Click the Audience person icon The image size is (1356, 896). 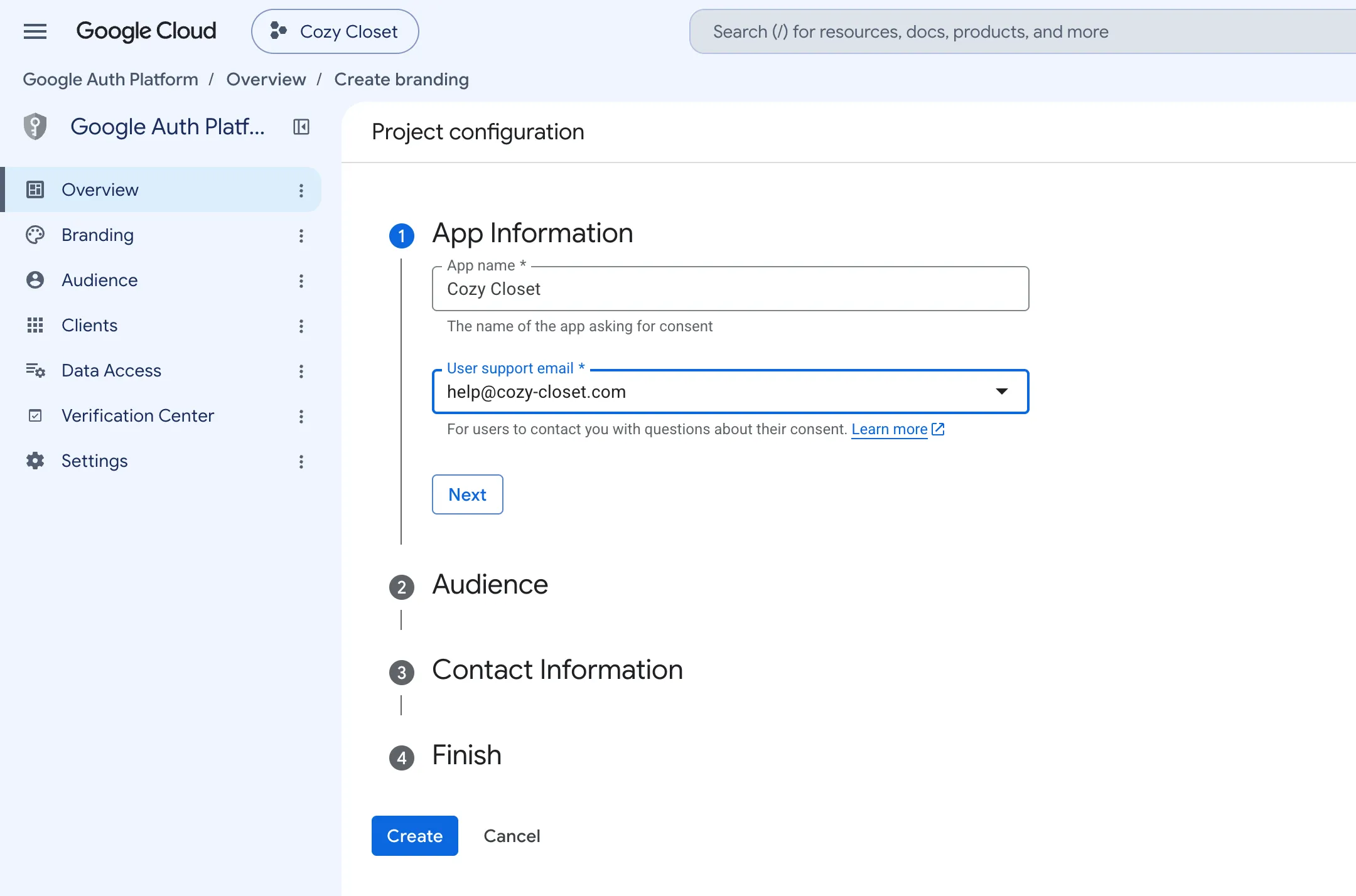35,280
